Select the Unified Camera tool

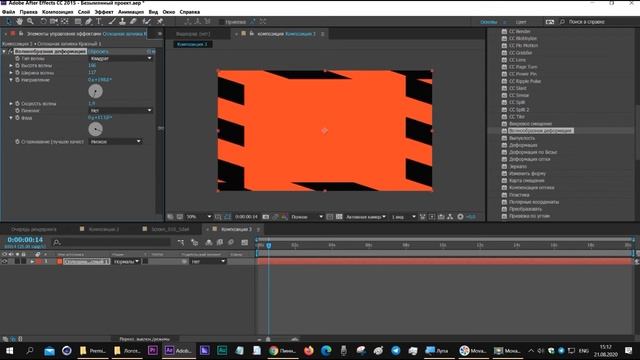[x=54, y=22]
